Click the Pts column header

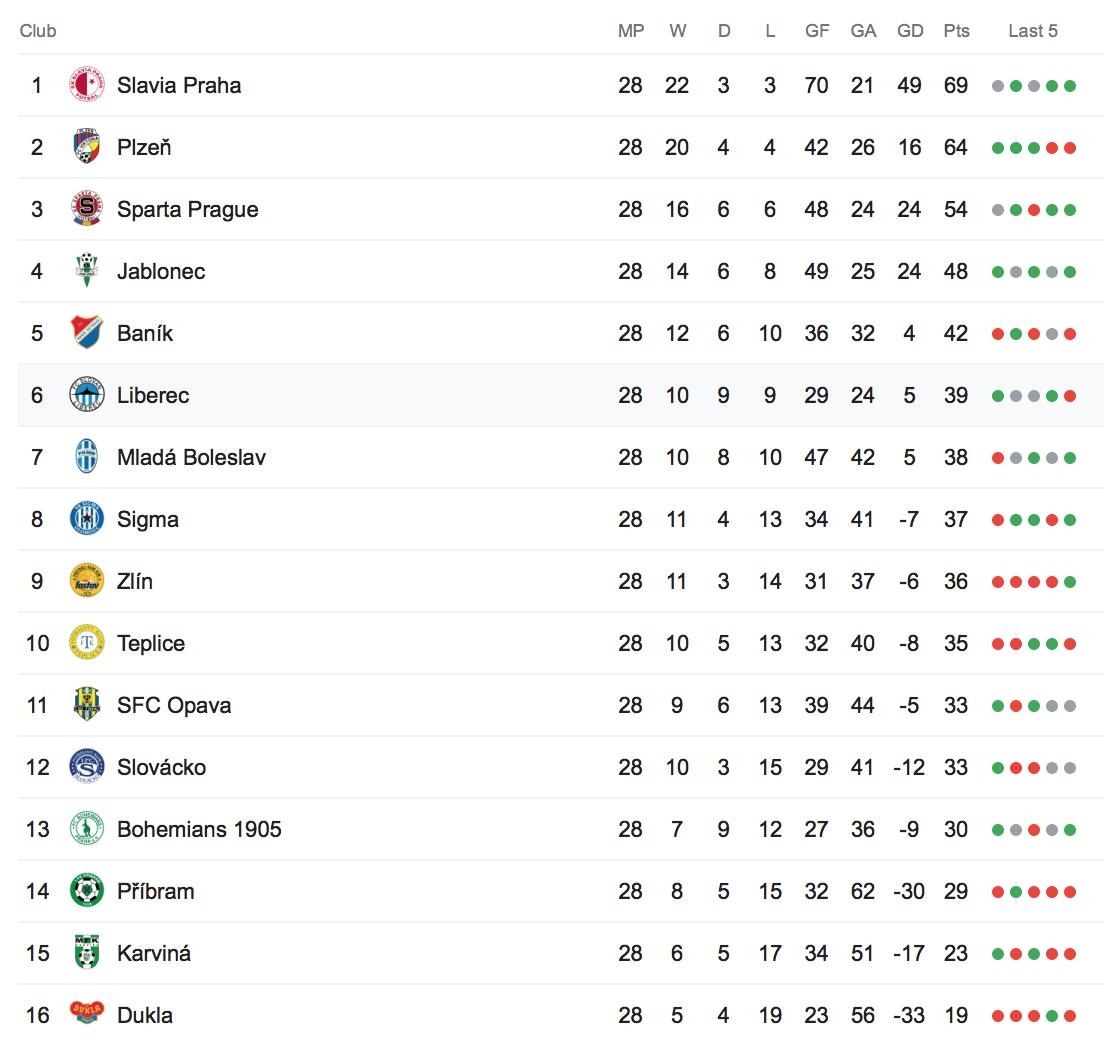(x=956, y=31)
